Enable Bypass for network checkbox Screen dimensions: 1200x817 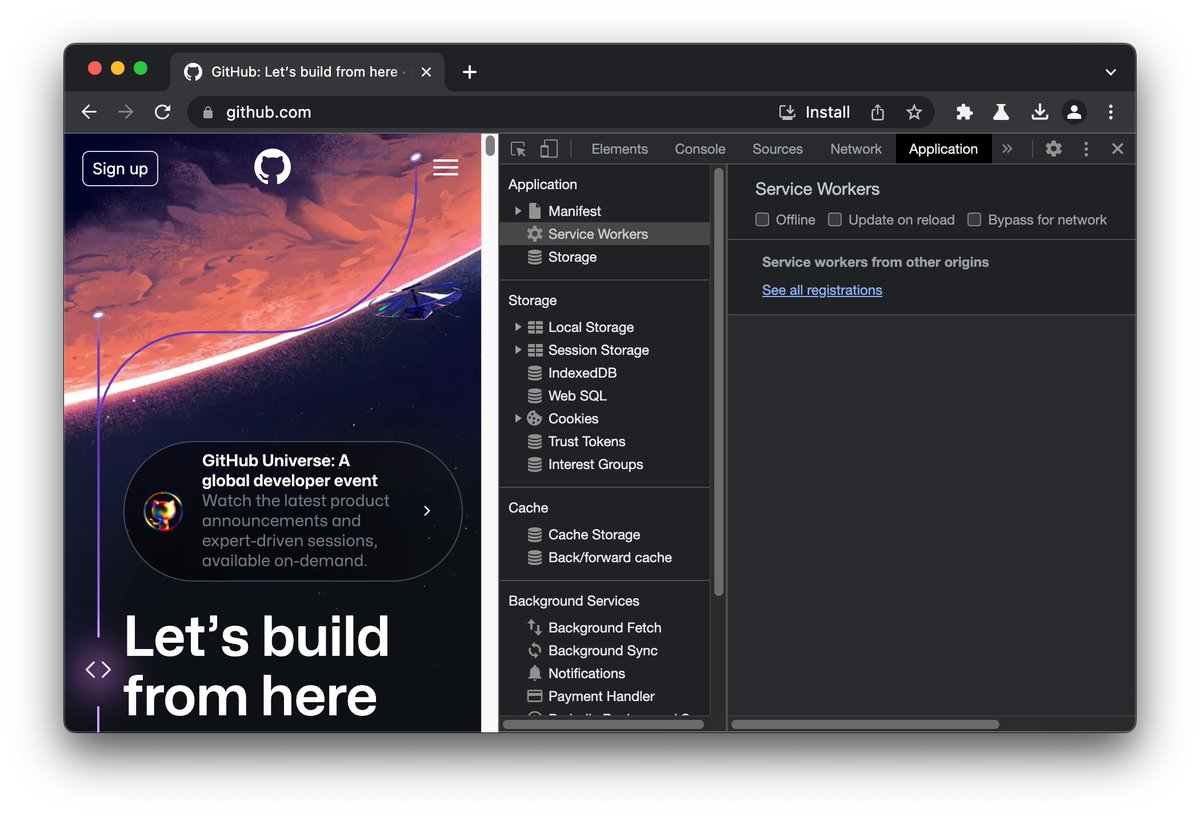click(974, 220)
